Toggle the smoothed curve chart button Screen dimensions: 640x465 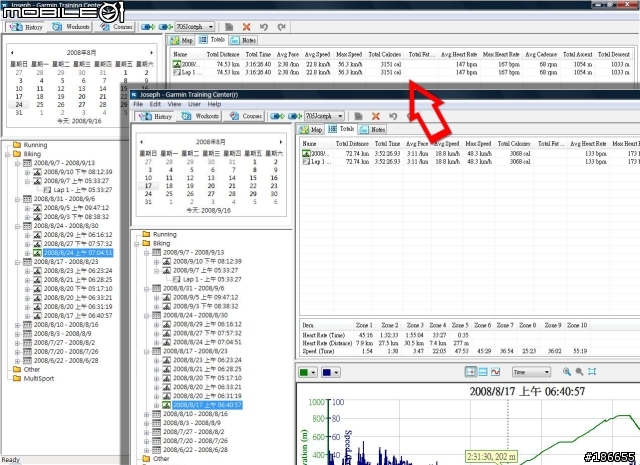coord(495,372)
